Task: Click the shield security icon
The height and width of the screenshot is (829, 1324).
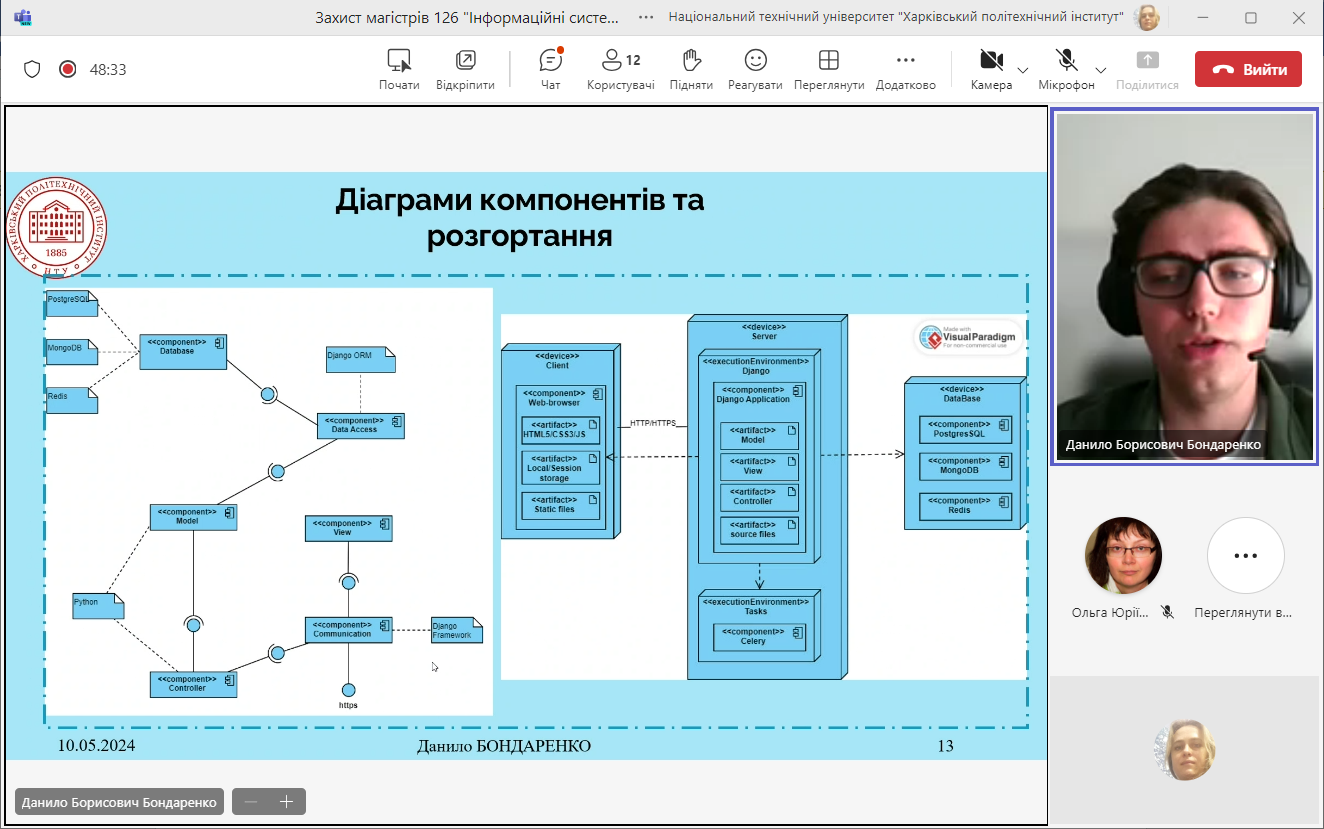Action: pos(32,69)
